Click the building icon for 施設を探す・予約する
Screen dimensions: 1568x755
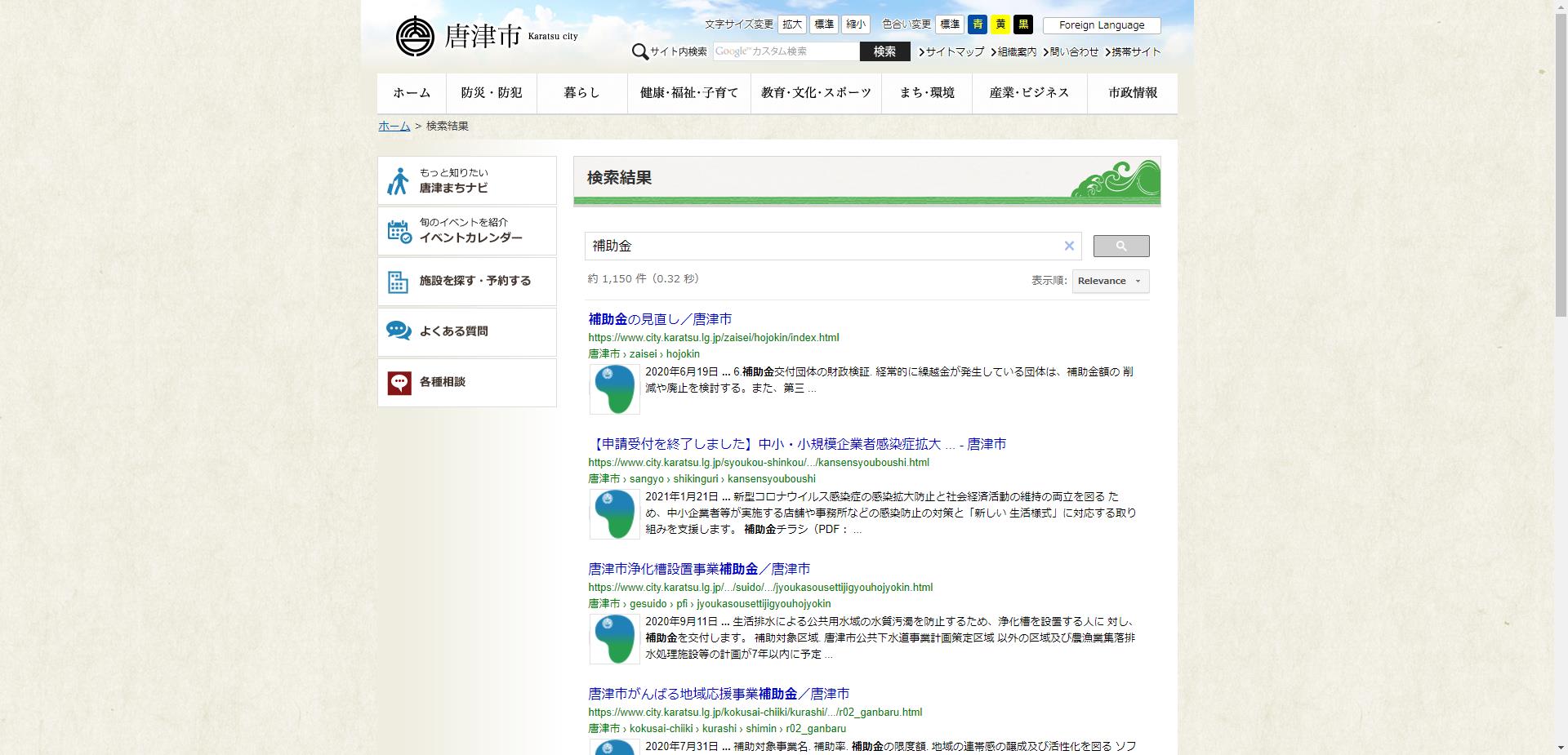point(398,281)
